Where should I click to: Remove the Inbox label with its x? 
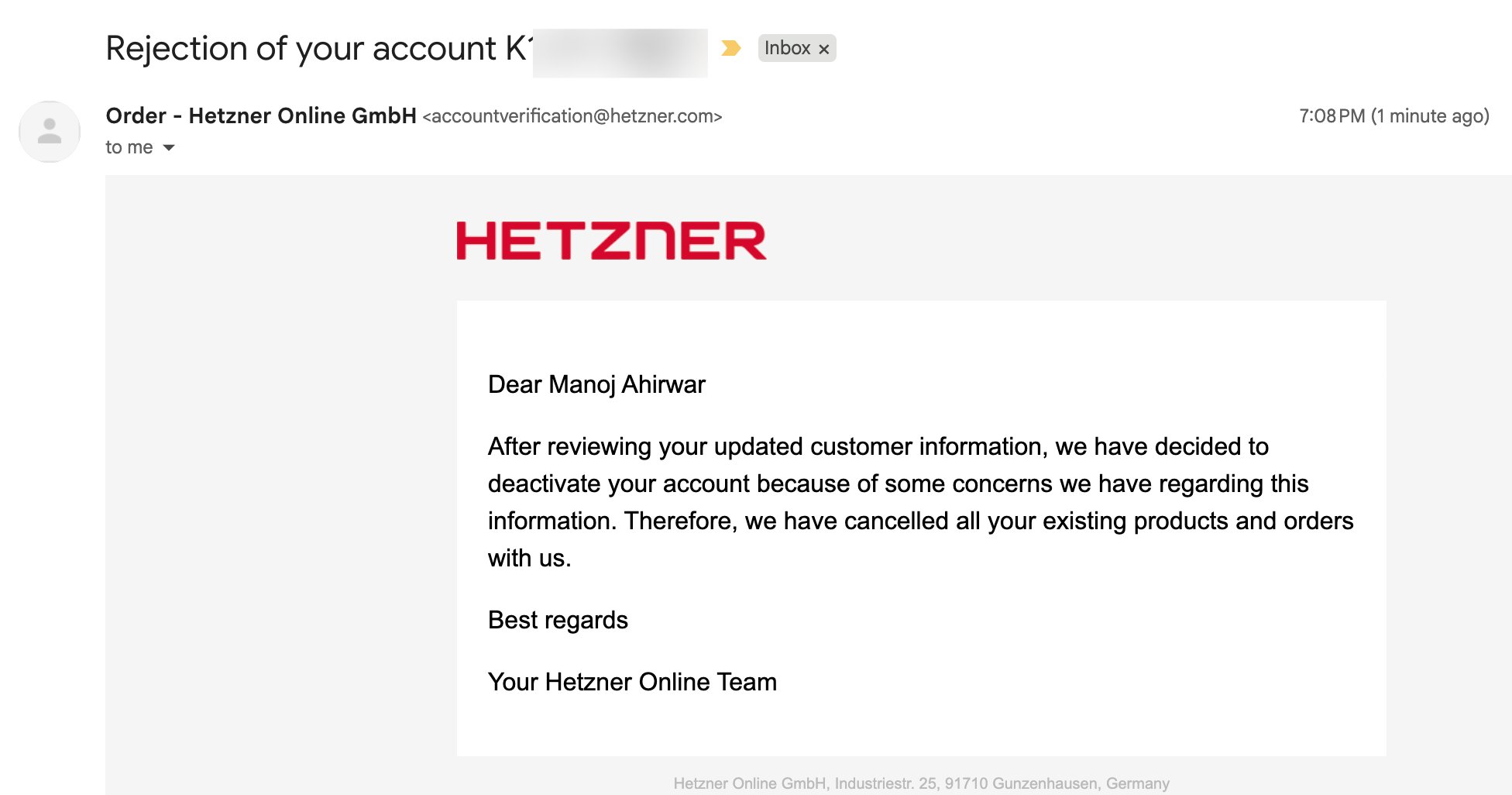[x=824, y=49]
